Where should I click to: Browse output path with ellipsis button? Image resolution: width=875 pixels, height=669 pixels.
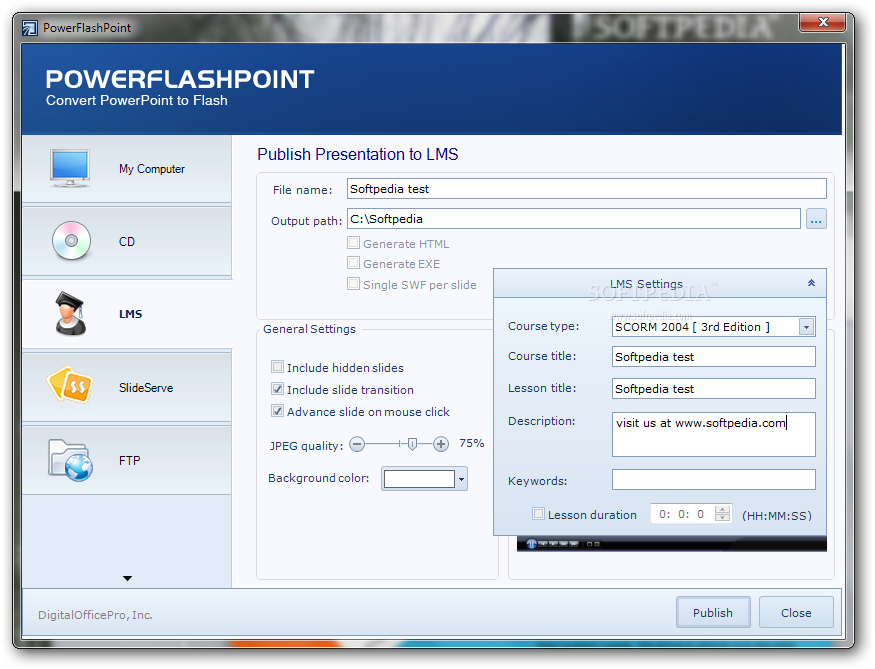tap(816, 219)
